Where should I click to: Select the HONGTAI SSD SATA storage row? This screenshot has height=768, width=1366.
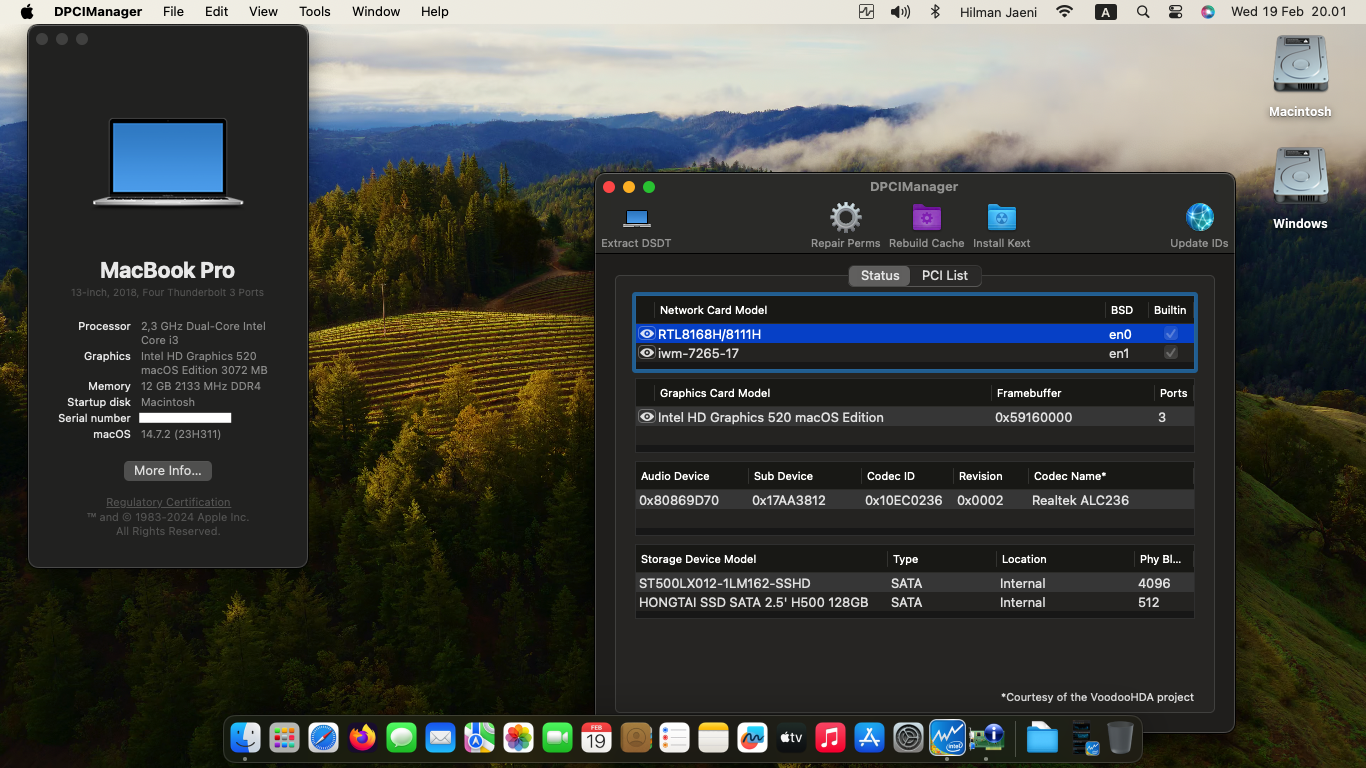914,602
